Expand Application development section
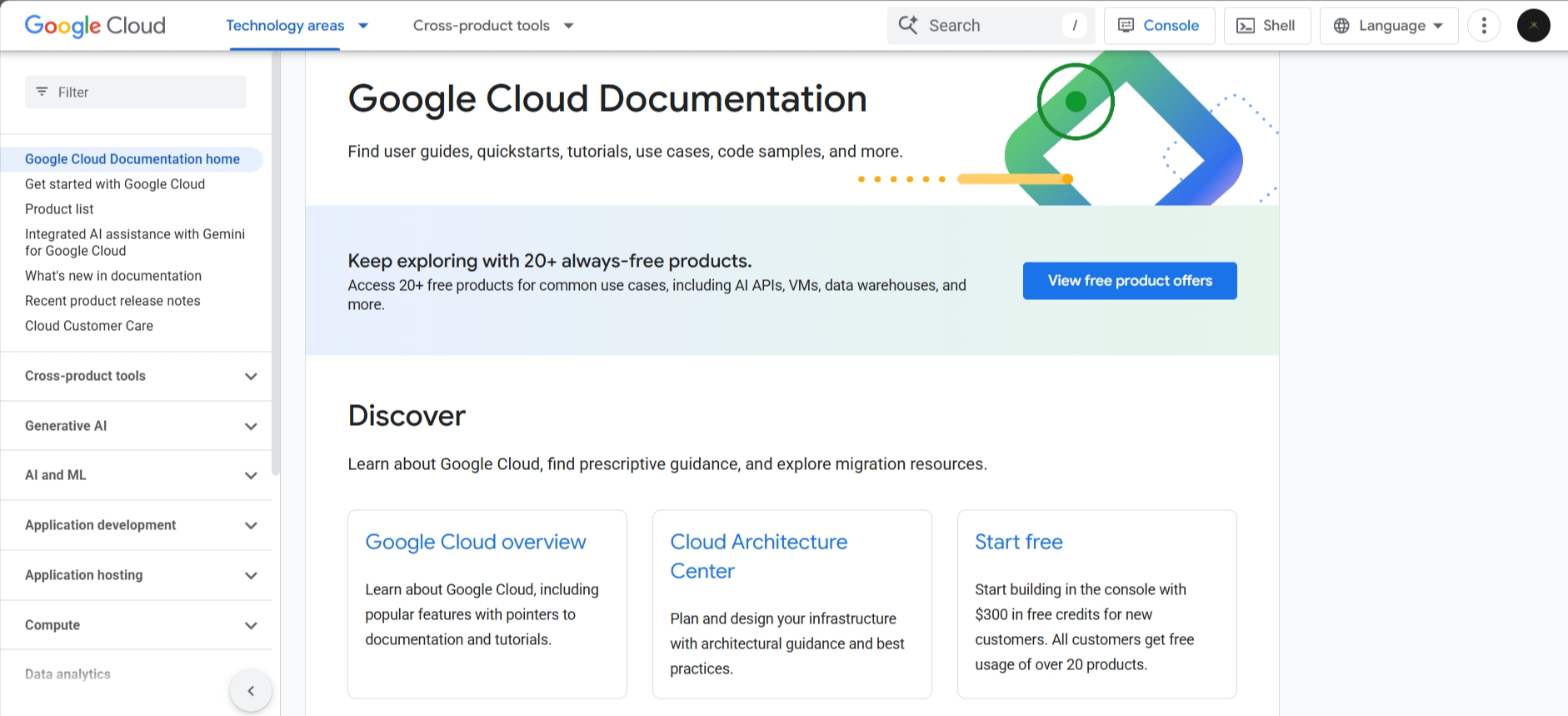The height and width of the screenshot is (716, 1568). (136, 525)
